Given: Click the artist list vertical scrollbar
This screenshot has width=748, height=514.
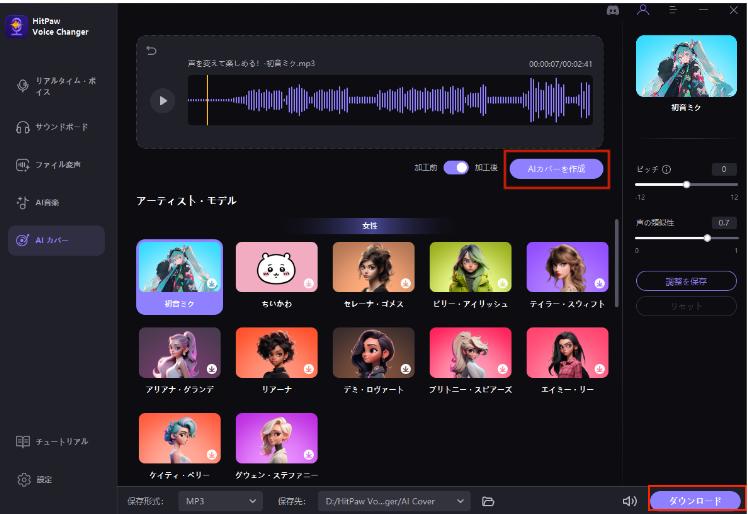Looking at the screenshot, I should [616, 262].
